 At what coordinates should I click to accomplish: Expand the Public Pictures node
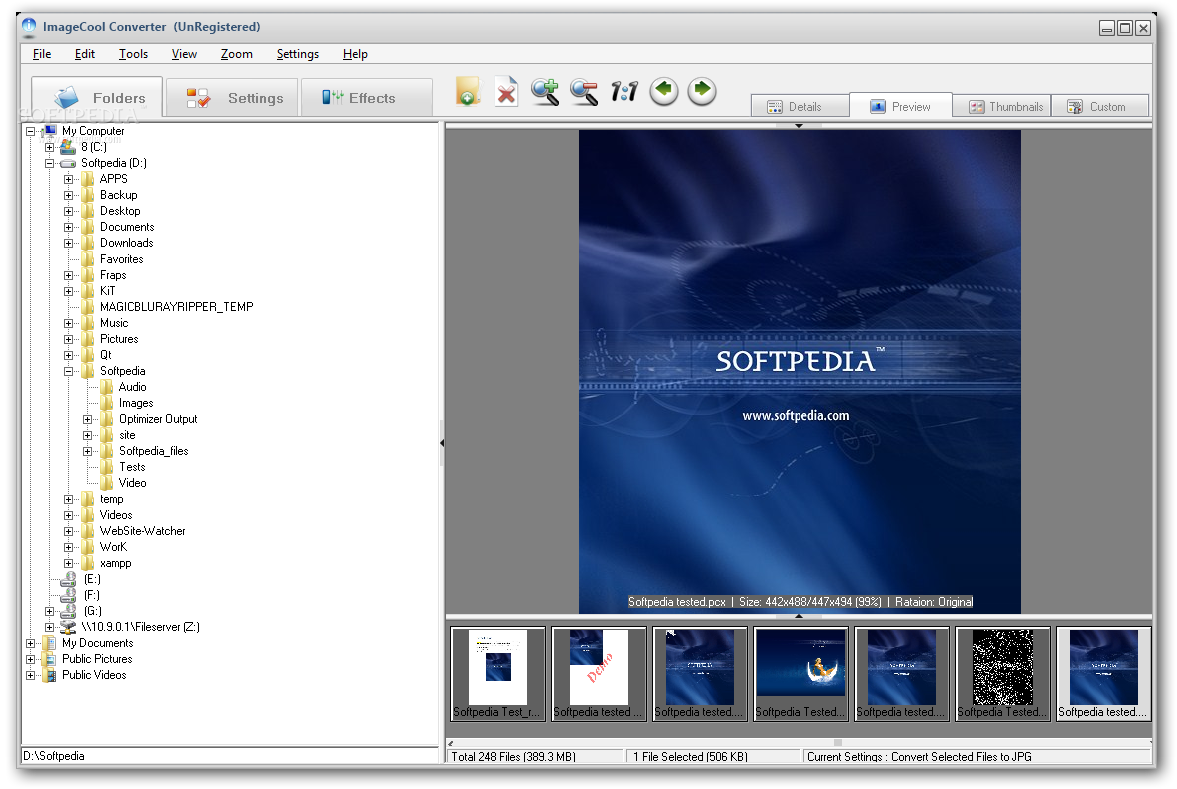31,659
